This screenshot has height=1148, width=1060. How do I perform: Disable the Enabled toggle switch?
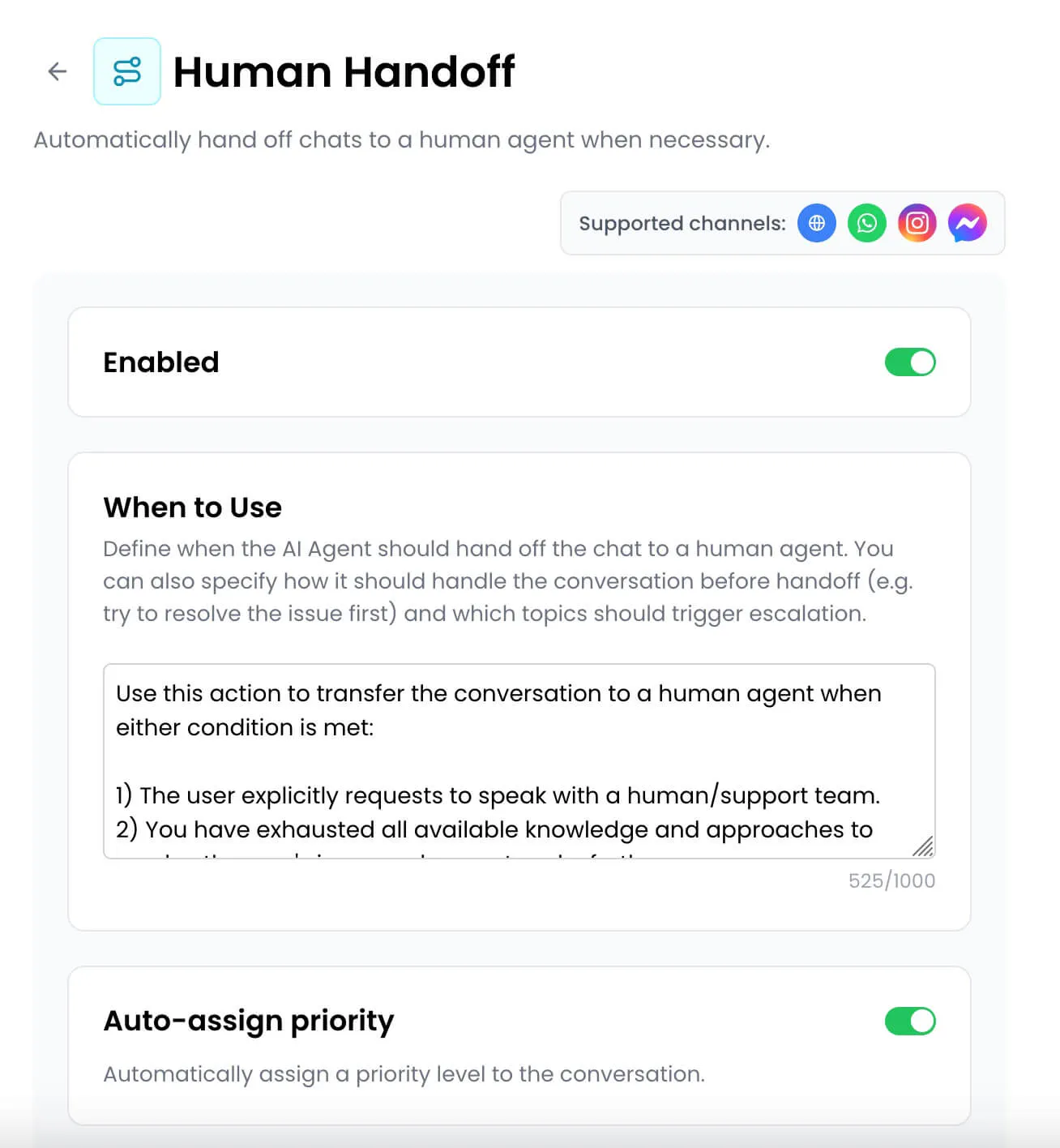click(910, 362)
